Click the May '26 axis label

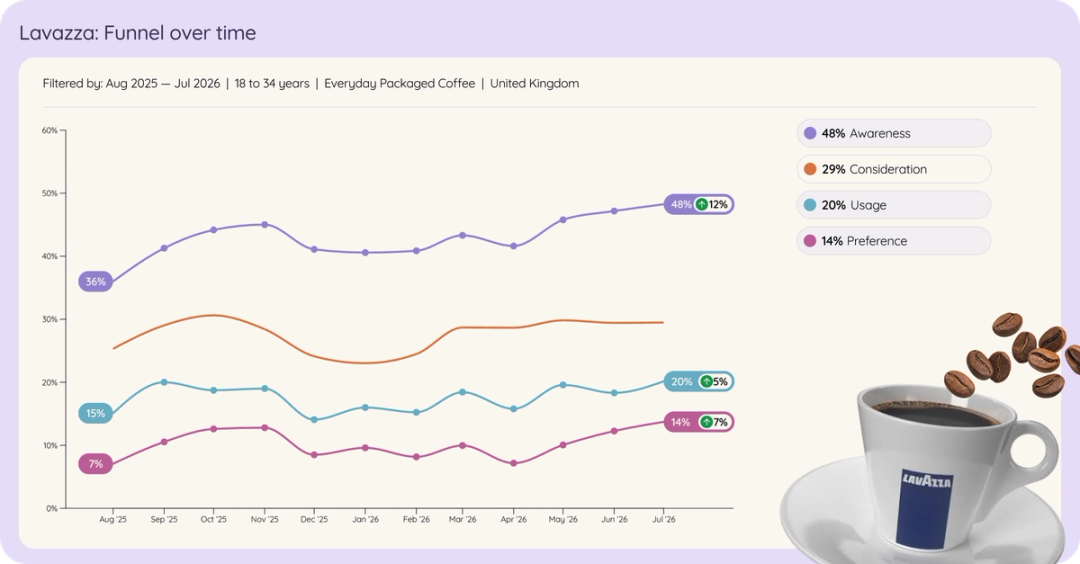pos(563,520)
